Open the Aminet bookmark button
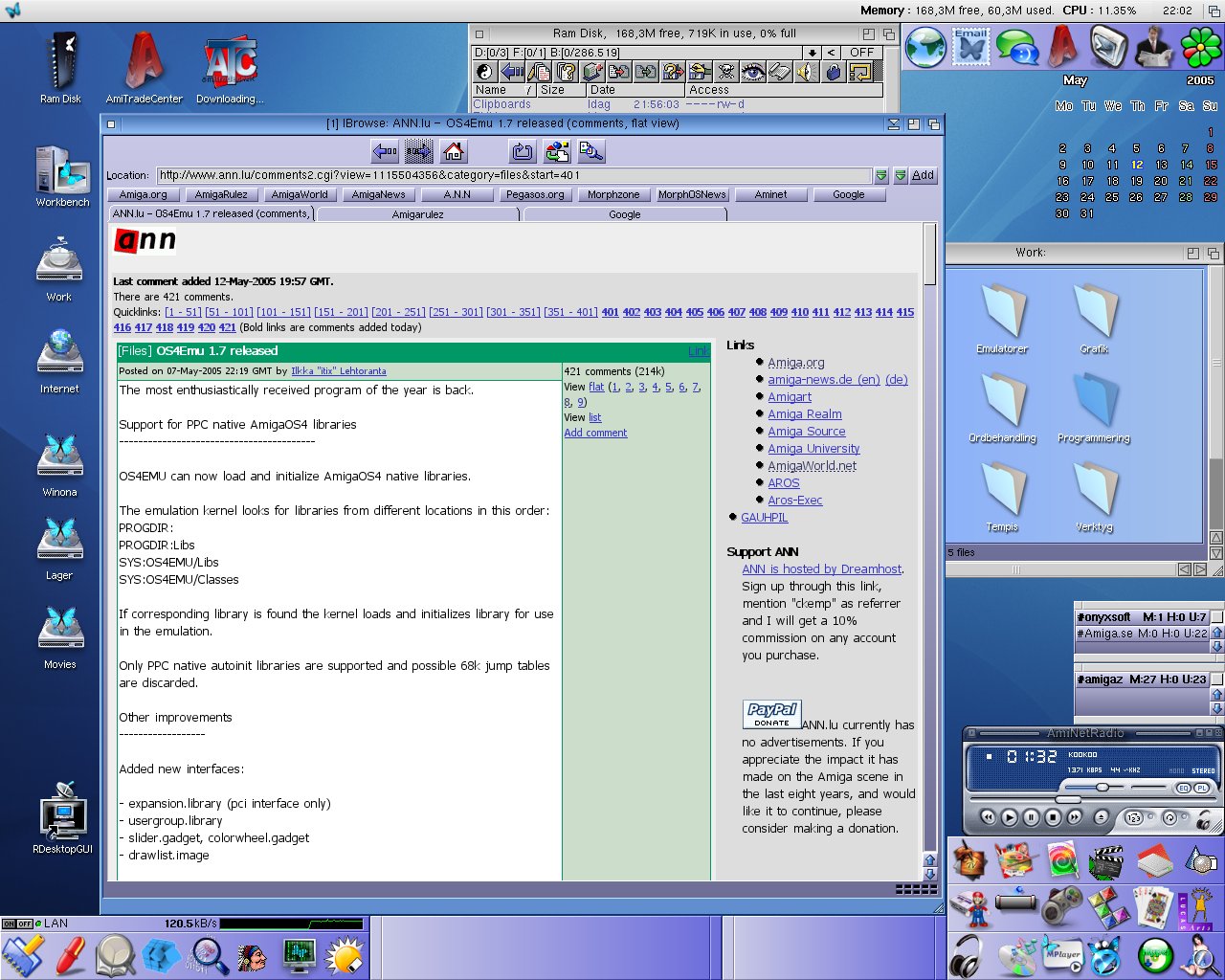1225x980 pixels. pyautogui.click(x=770, y=194)
